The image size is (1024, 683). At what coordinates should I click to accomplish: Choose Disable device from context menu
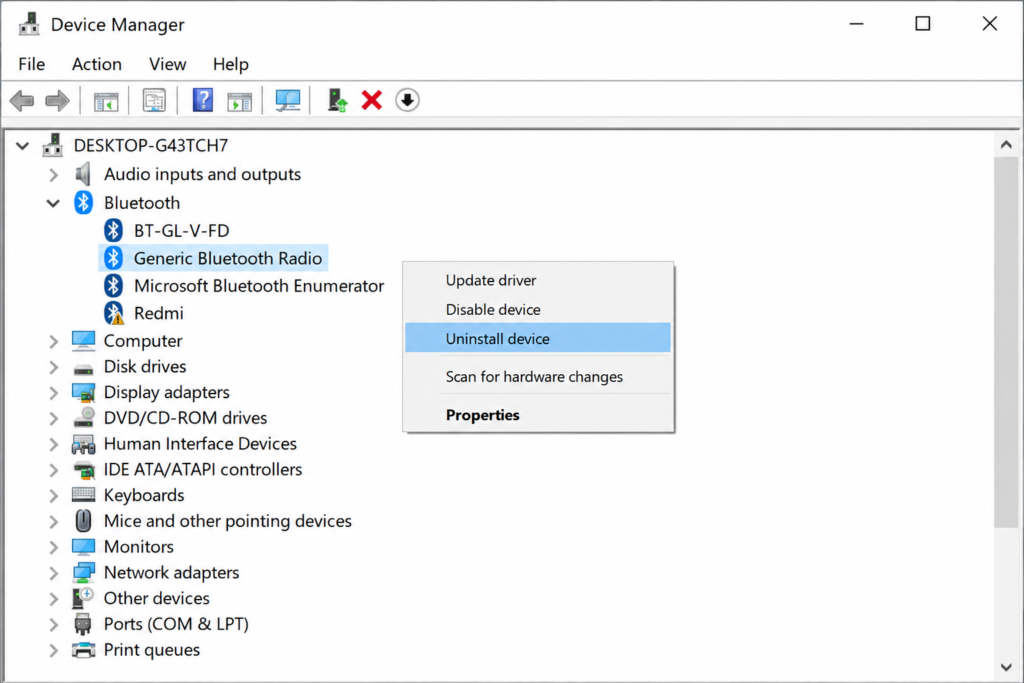(x=537, y=310)
